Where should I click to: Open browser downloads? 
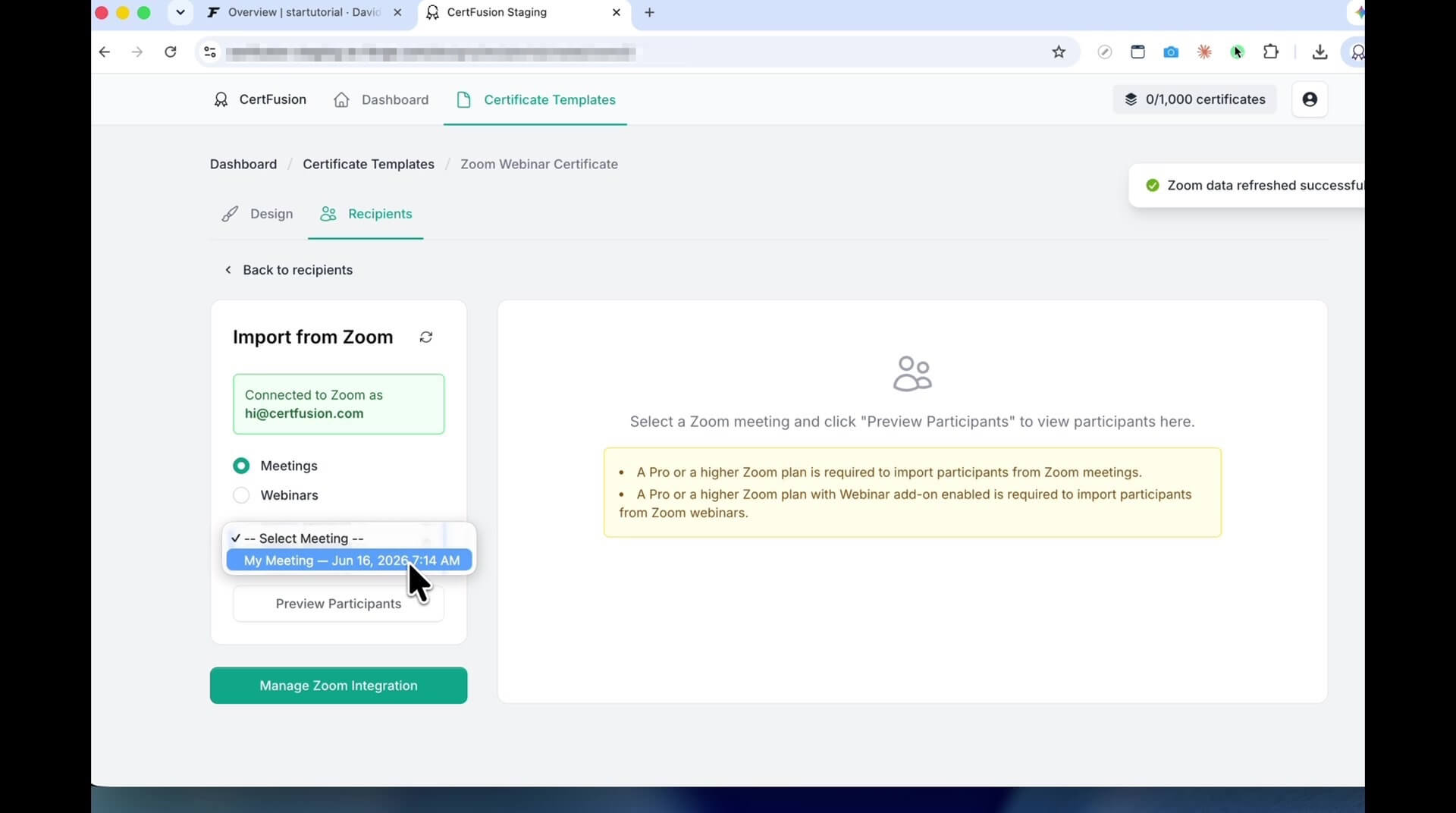click(x=1319, y=52)
